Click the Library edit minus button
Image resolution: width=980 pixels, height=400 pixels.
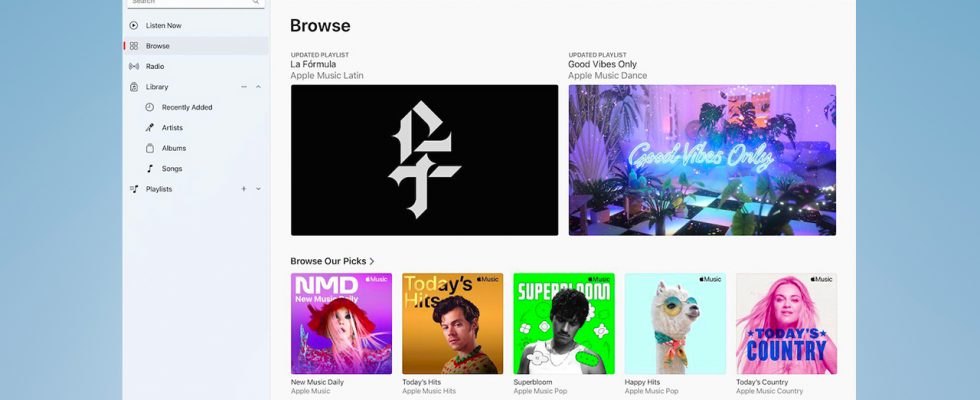click(244, 87)
